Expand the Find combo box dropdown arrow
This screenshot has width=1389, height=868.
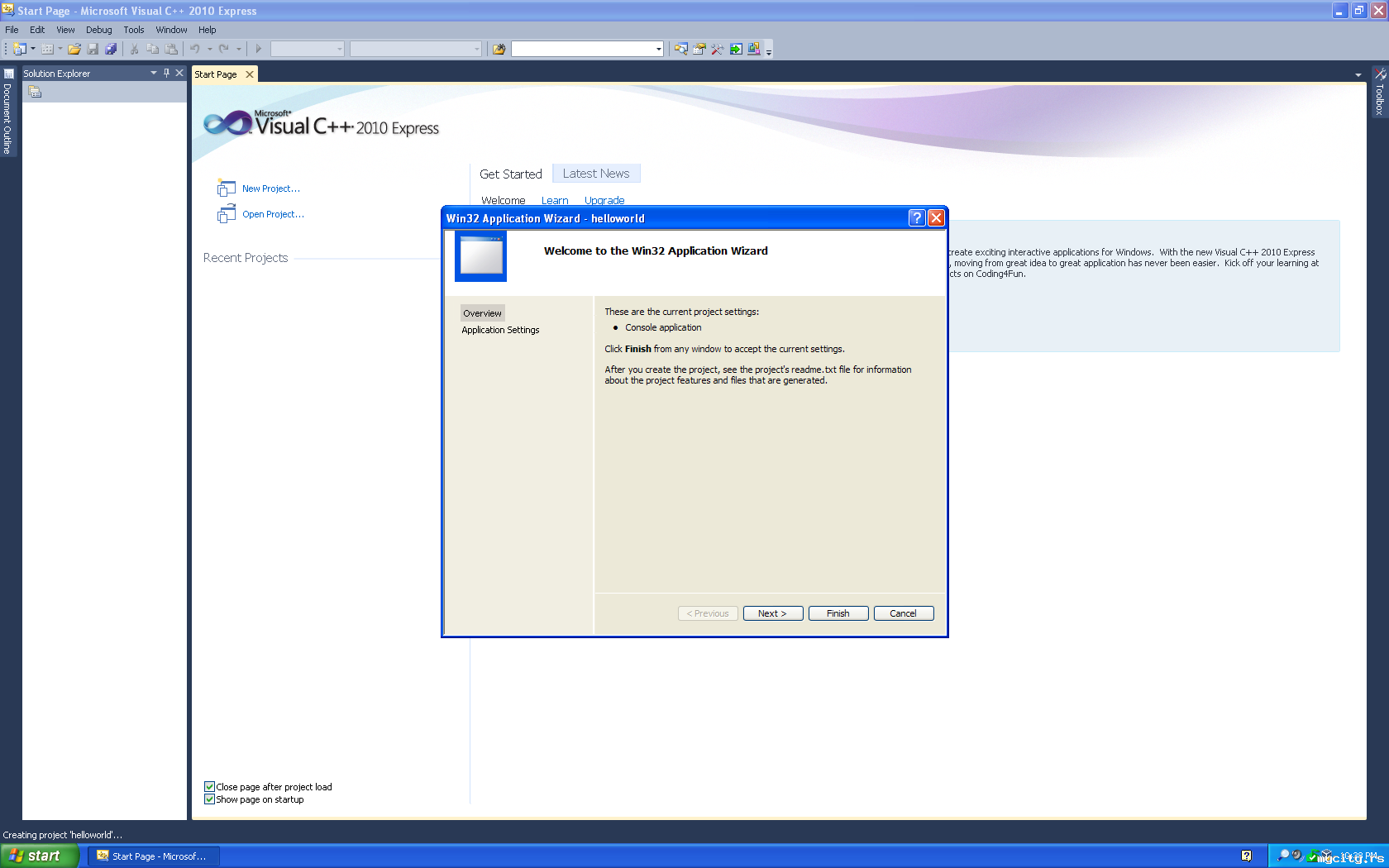(658, 49)
